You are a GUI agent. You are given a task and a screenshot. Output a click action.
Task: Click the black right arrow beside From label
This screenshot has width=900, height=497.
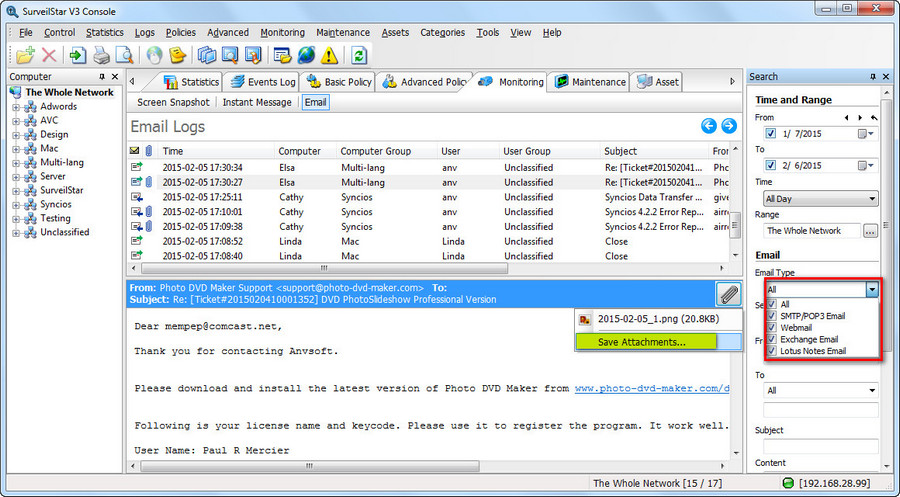click(x=860, y=118)
